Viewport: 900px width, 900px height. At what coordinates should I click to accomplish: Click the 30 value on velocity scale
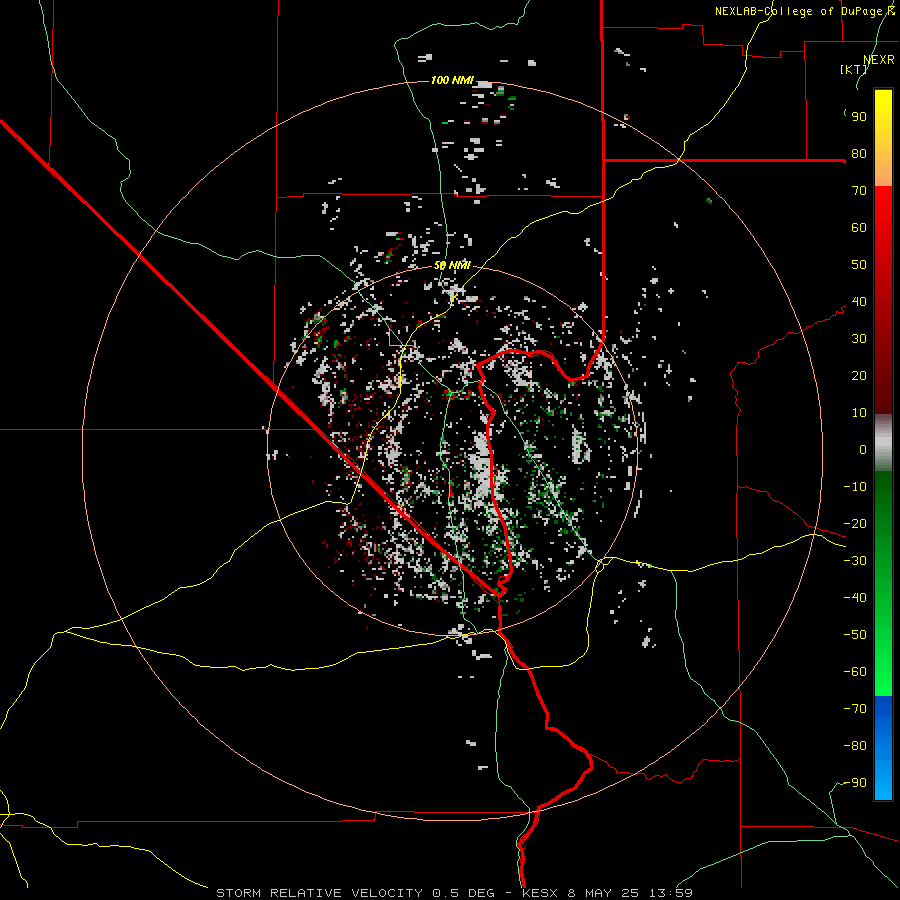click(x=859, y=339)
